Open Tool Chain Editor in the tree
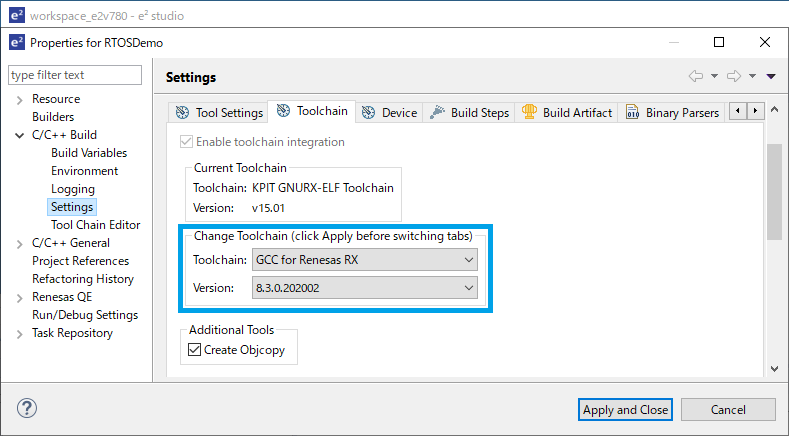 [x=96, y=225]
